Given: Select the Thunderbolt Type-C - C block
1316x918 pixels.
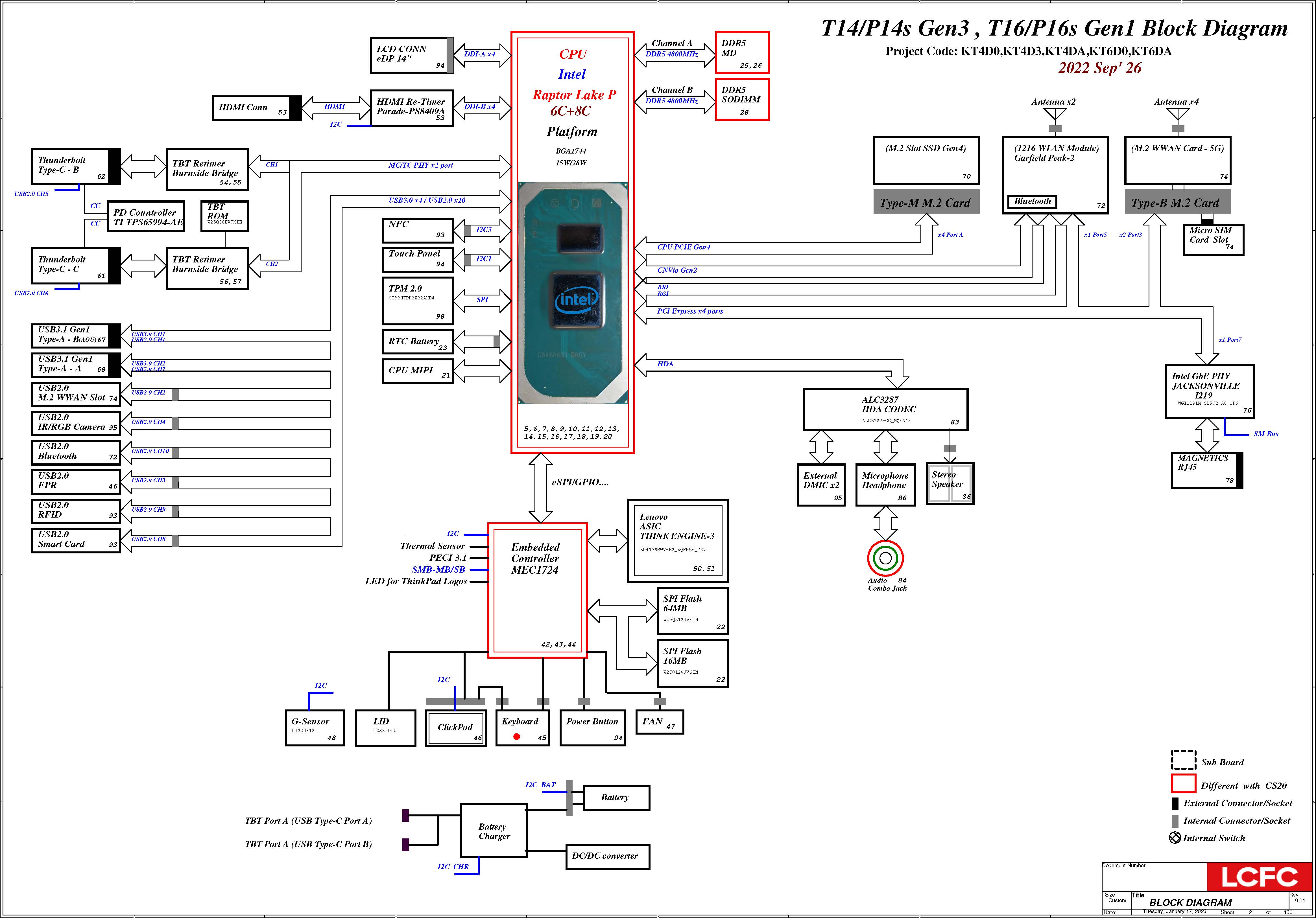Looking at the screenshot, I should (x=76, y=266).
